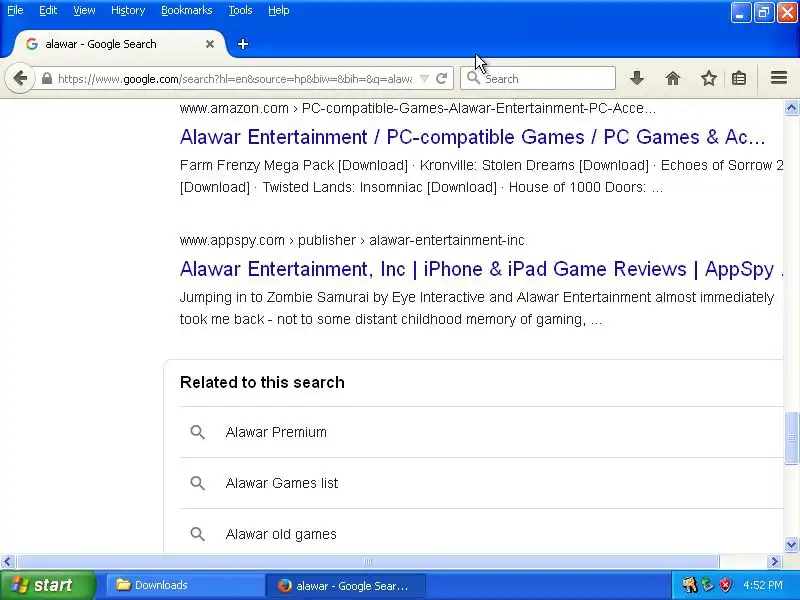Image resolution: width=800 pixels, height=600 pixels.
Task: Open the Help menu
Action: 279,10
